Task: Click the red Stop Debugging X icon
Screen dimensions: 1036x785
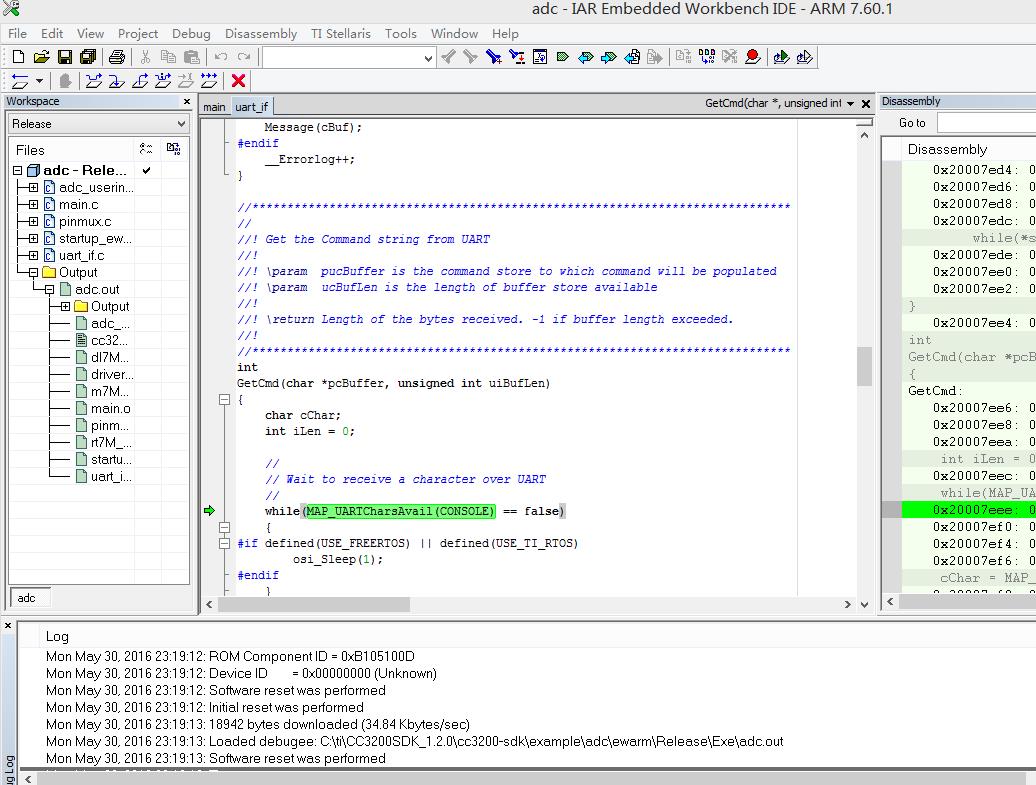Action: pyautogui.click(x=238, y=81)
